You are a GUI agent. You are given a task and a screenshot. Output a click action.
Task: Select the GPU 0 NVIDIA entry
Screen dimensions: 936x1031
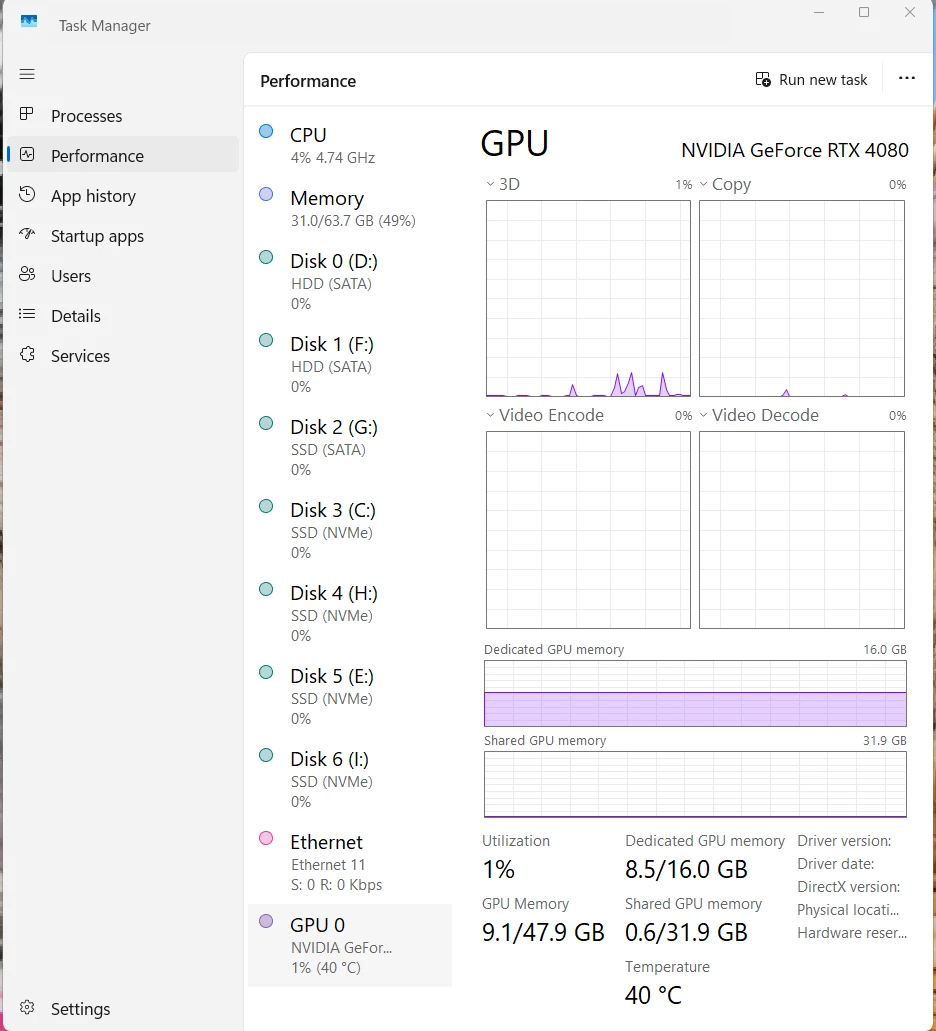pyautogui.click(x=350, y=945)
